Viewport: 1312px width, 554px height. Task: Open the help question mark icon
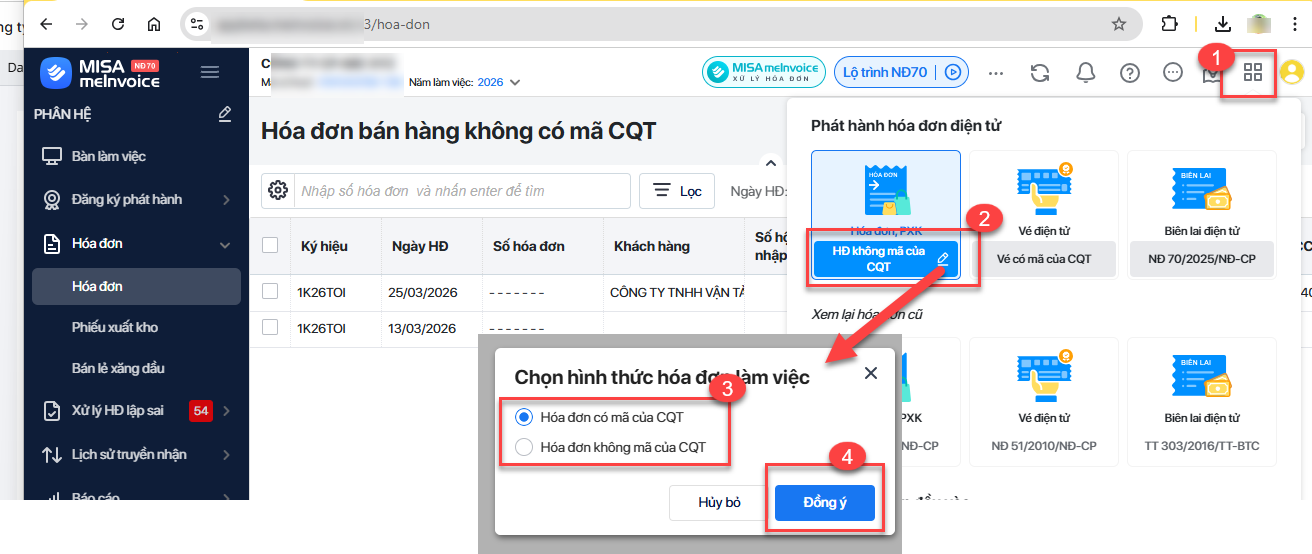(x=1130, y=72)
